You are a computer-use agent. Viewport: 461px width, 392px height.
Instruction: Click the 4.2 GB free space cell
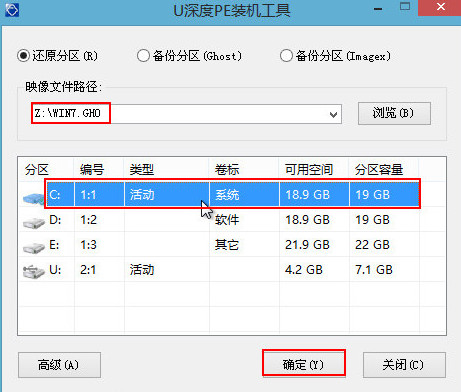304,270
